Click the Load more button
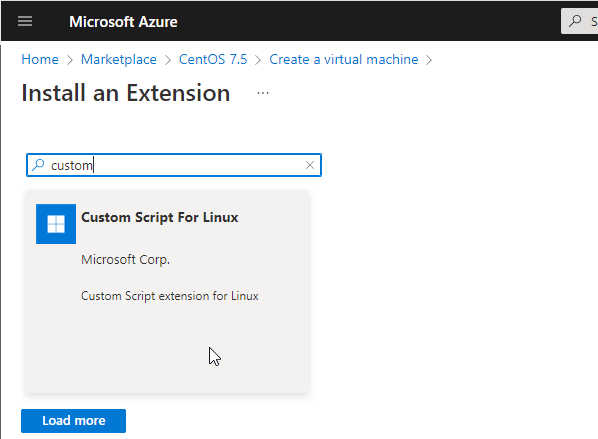Image resolution: width=598 pixels, height=439 pixels. [74, 421]
